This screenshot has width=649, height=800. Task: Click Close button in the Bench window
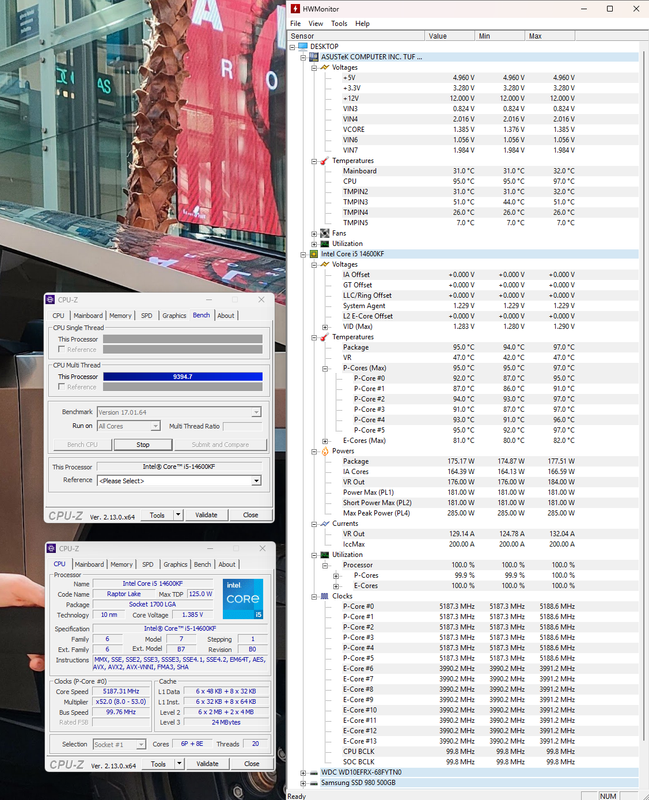coord(251,515)
